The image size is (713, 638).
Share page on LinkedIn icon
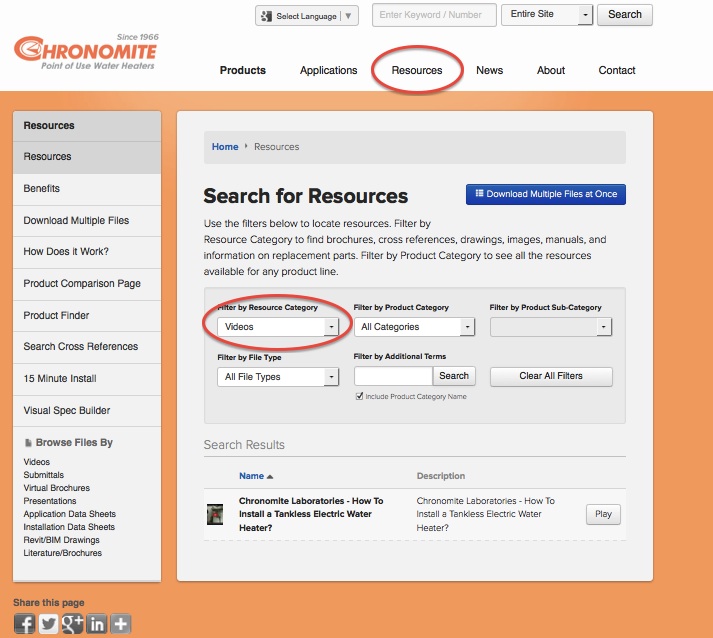coord(96,623)
